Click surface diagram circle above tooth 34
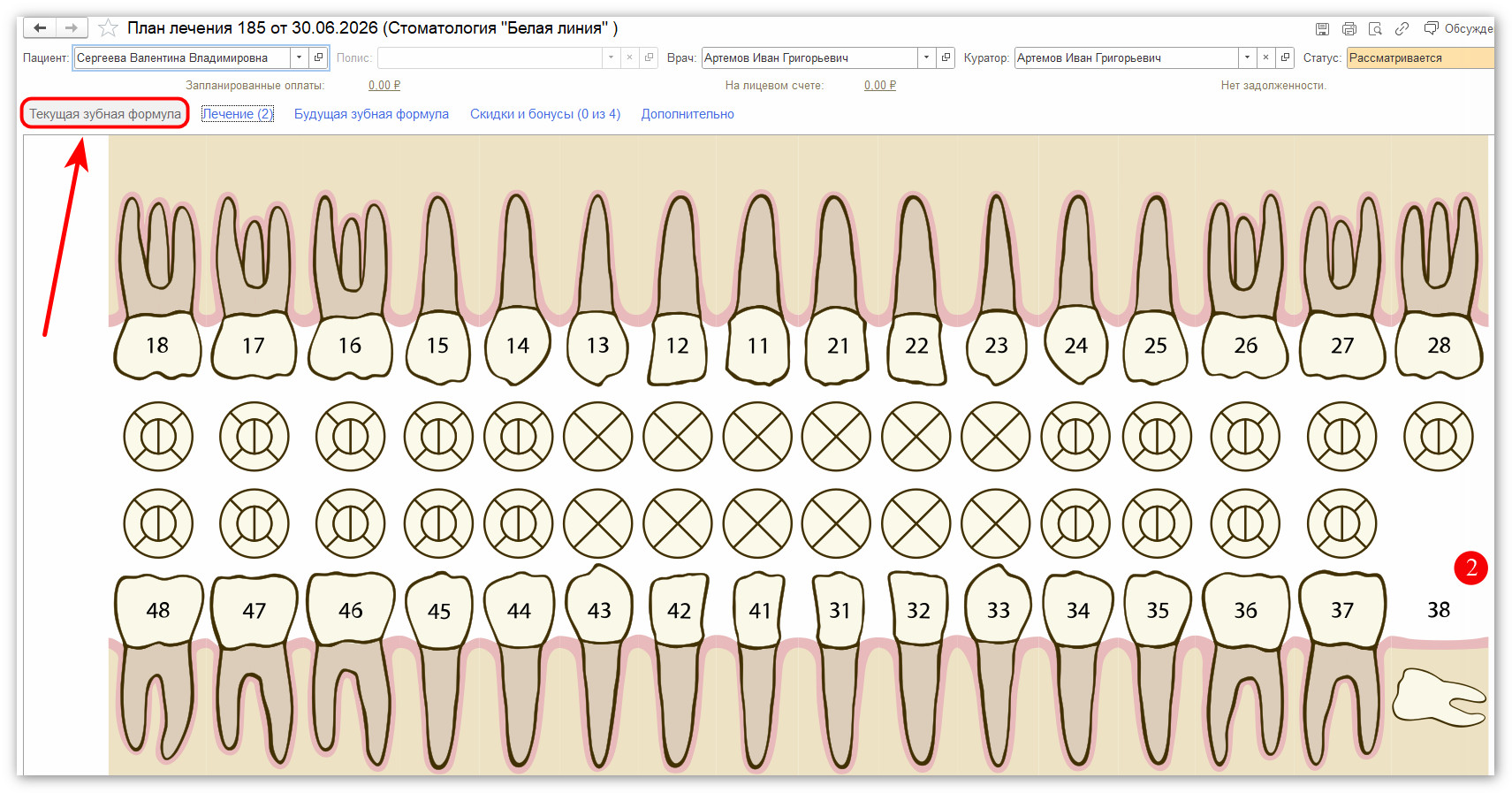The width and height of the screenshot is (1512, 793). 1075,524
